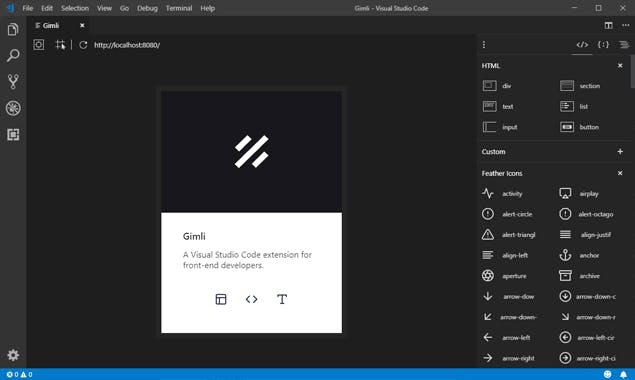Select the button HTML element
This screenshot has height=380, width=635.
[580, 127]
